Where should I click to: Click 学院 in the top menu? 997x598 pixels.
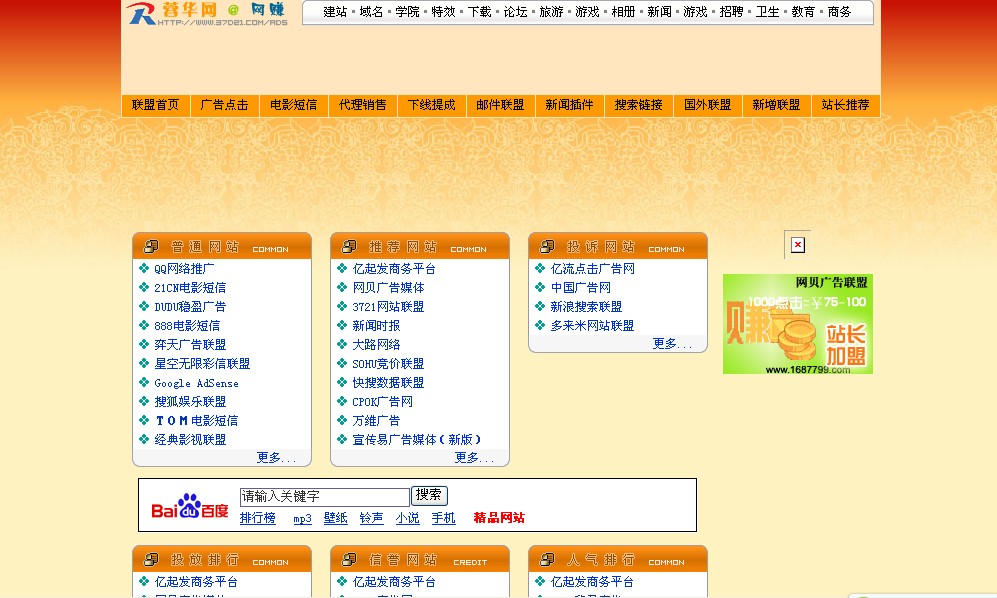pyautogui.click(x=407, y=11)
